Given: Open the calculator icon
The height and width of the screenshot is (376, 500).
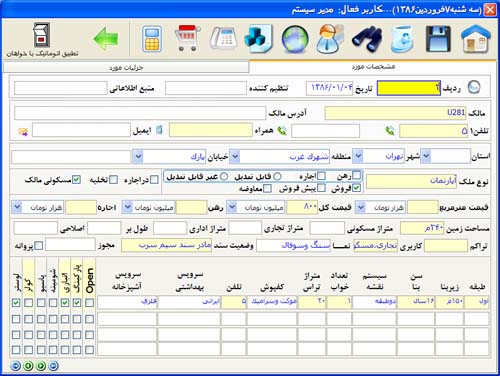Looking at the screenshot, I should pyautogui.click(x=152, y=39).
